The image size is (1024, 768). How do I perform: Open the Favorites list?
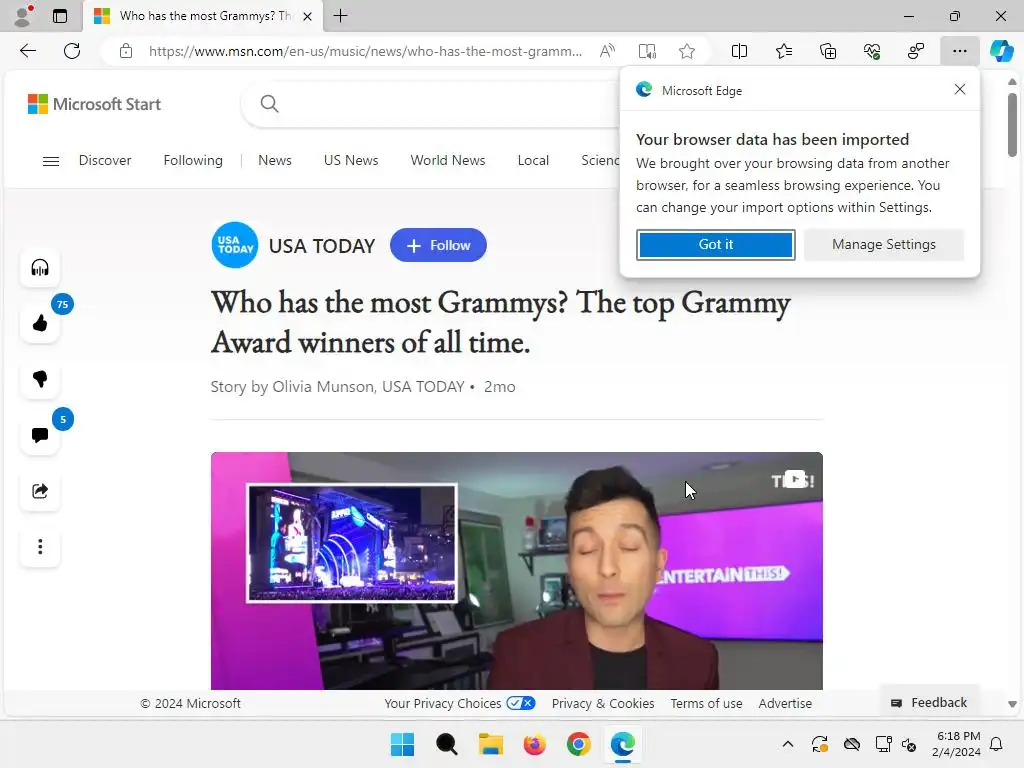(x=784, y=51)
